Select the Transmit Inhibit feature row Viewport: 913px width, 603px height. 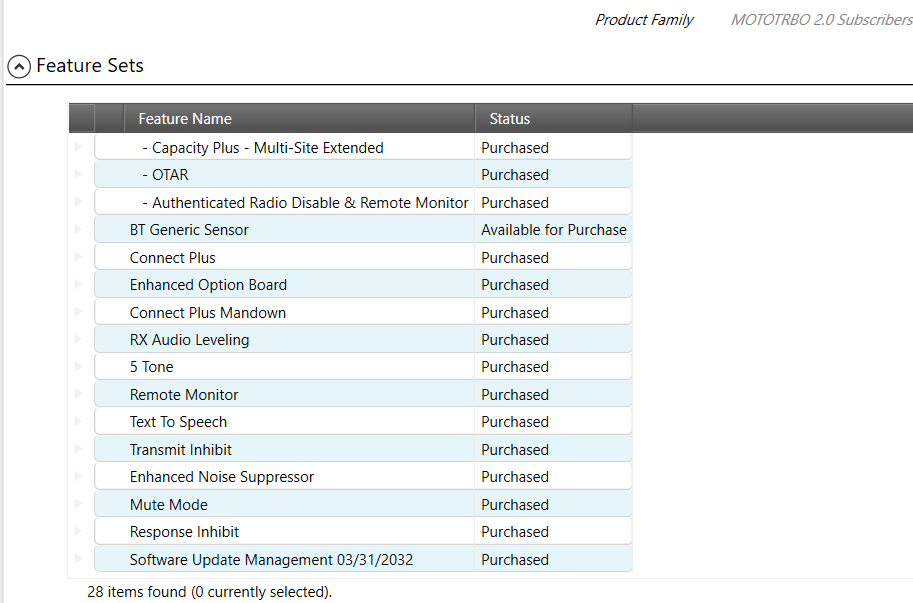coord(180,450)
